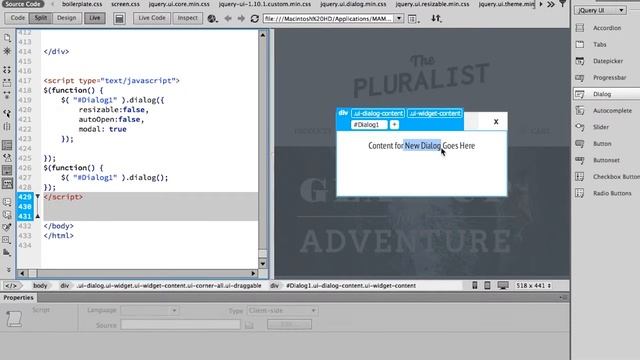
Task: Switch to Code view
Action: click(18, 18)
